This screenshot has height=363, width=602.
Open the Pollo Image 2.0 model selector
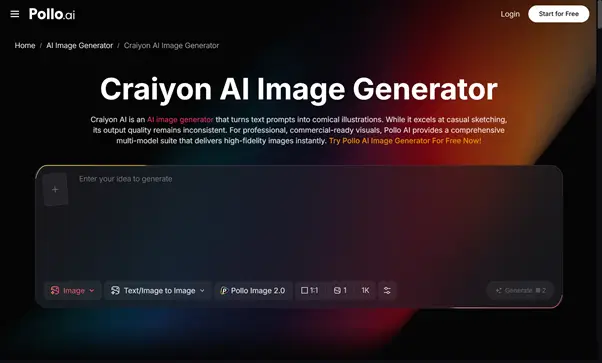pos(253,290)
